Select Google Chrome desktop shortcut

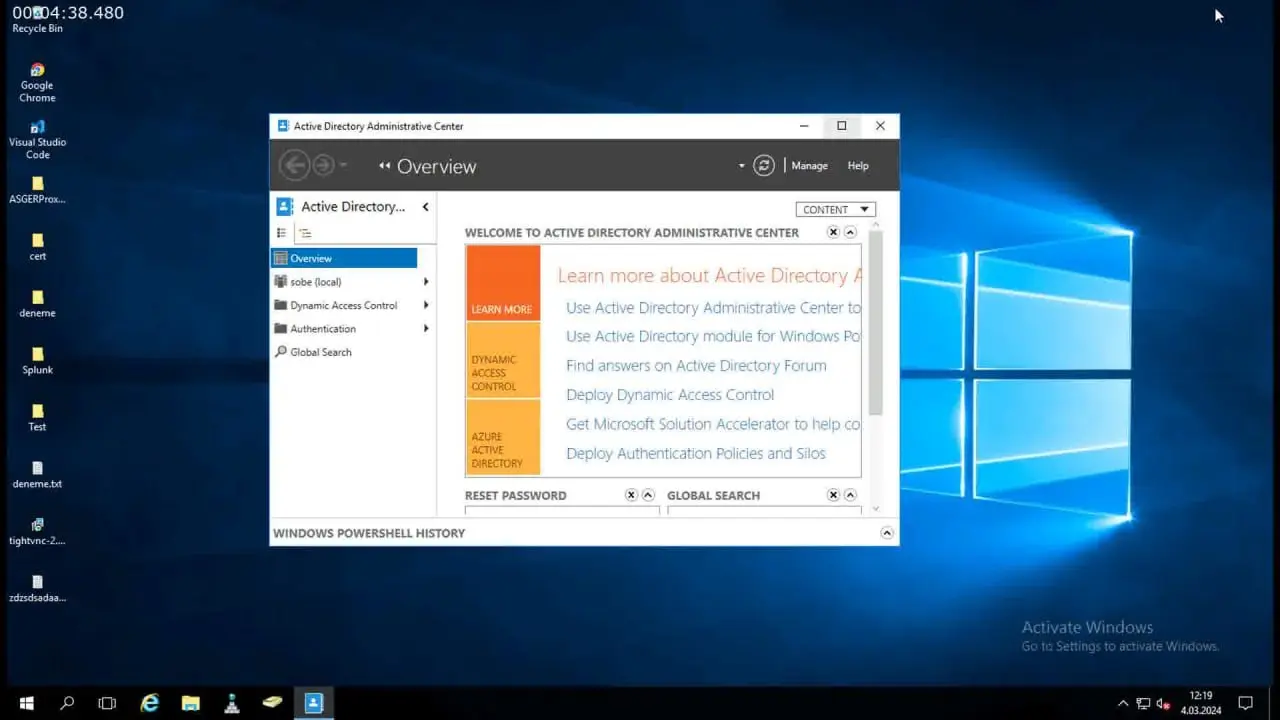coord(37,83)
